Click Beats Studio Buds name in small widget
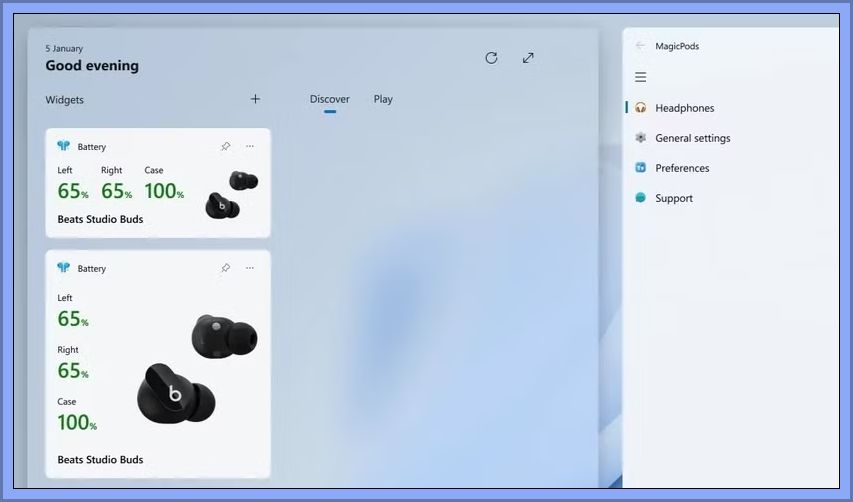The height and width of the screenshot is (502, 853). coord(100,219)
